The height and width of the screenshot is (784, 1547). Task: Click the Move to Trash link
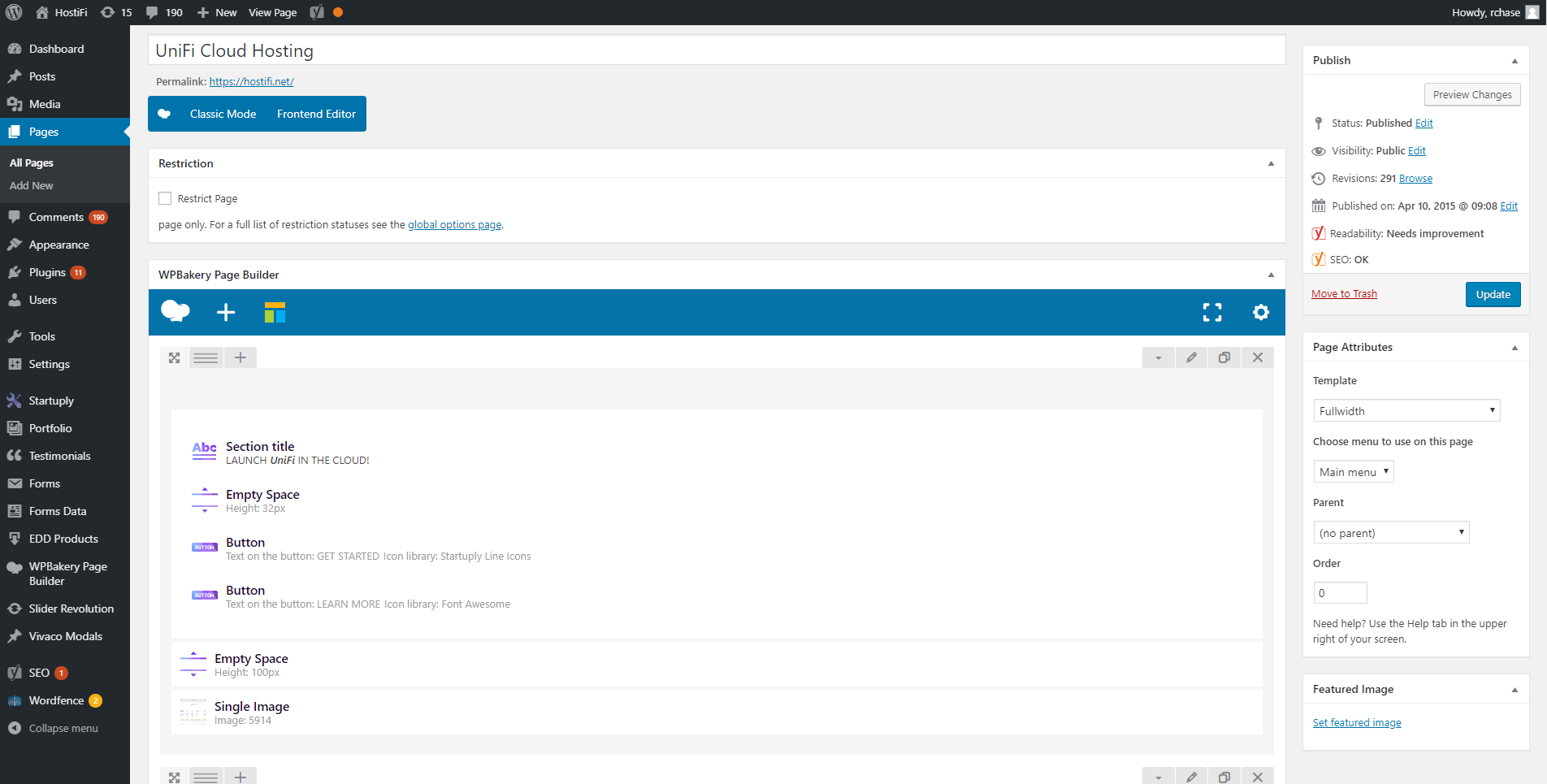coord(1344,294)
